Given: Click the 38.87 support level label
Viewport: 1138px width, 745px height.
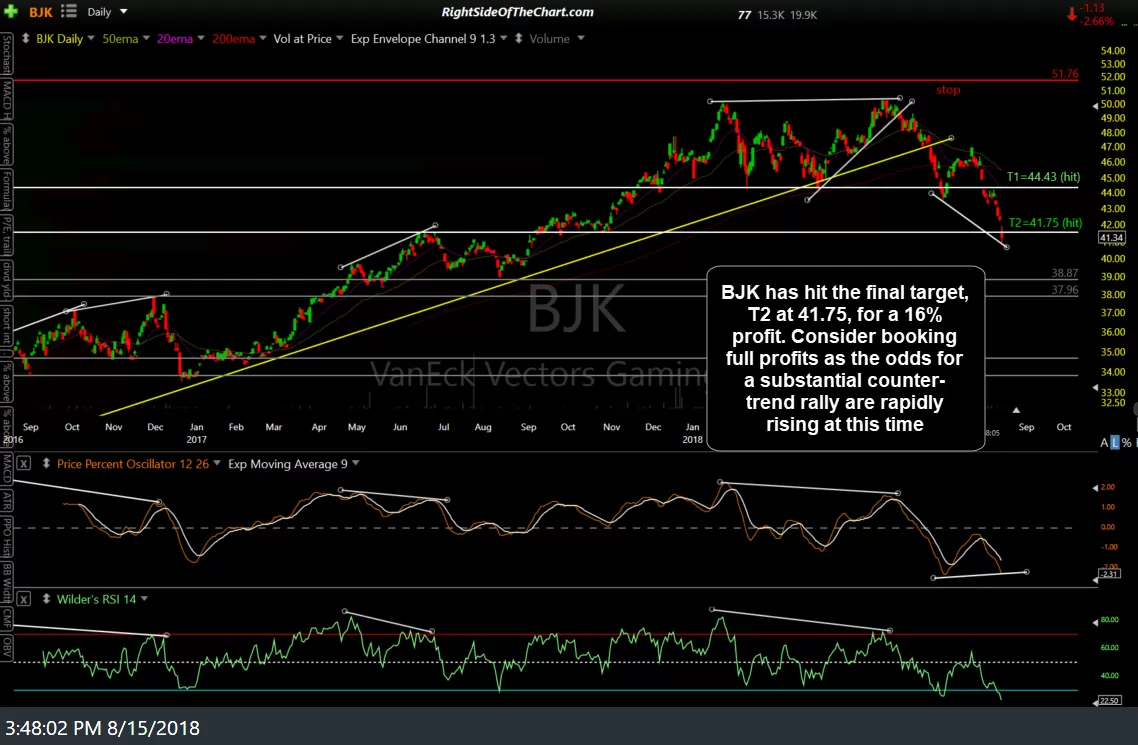Looking at the screenshot, I should (x=1065, y=273).
